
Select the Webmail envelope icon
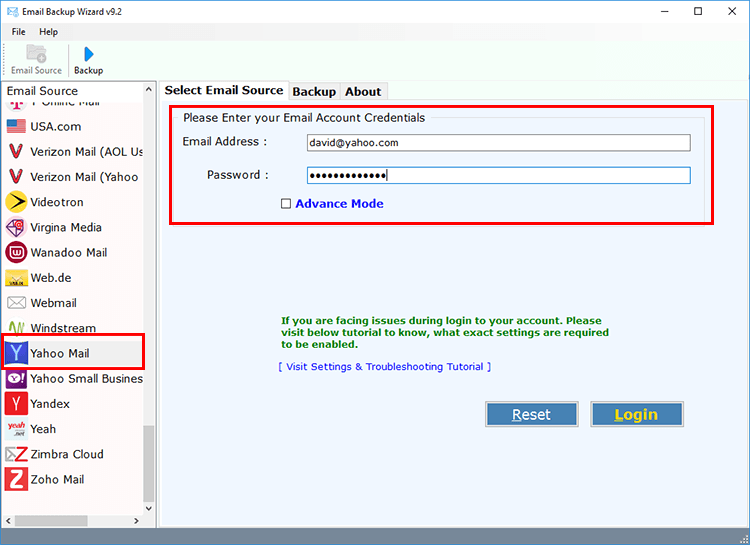(16, 302)
